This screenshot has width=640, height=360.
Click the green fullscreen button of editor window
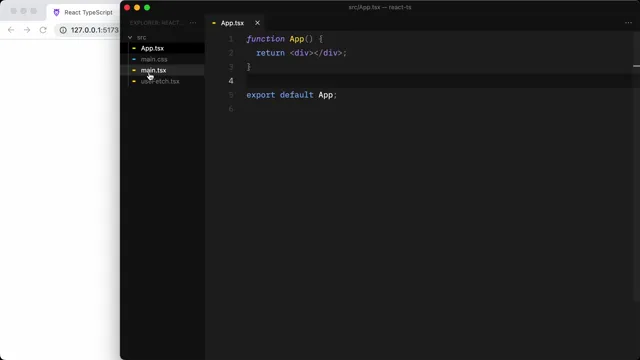click(x=147, y=7)
